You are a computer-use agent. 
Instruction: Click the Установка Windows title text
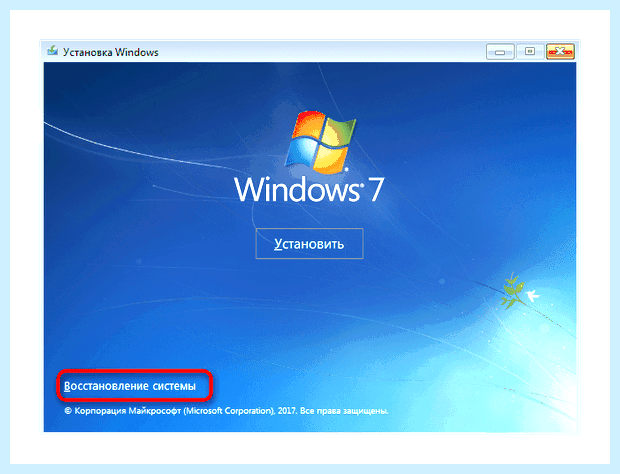pos(111,52)
